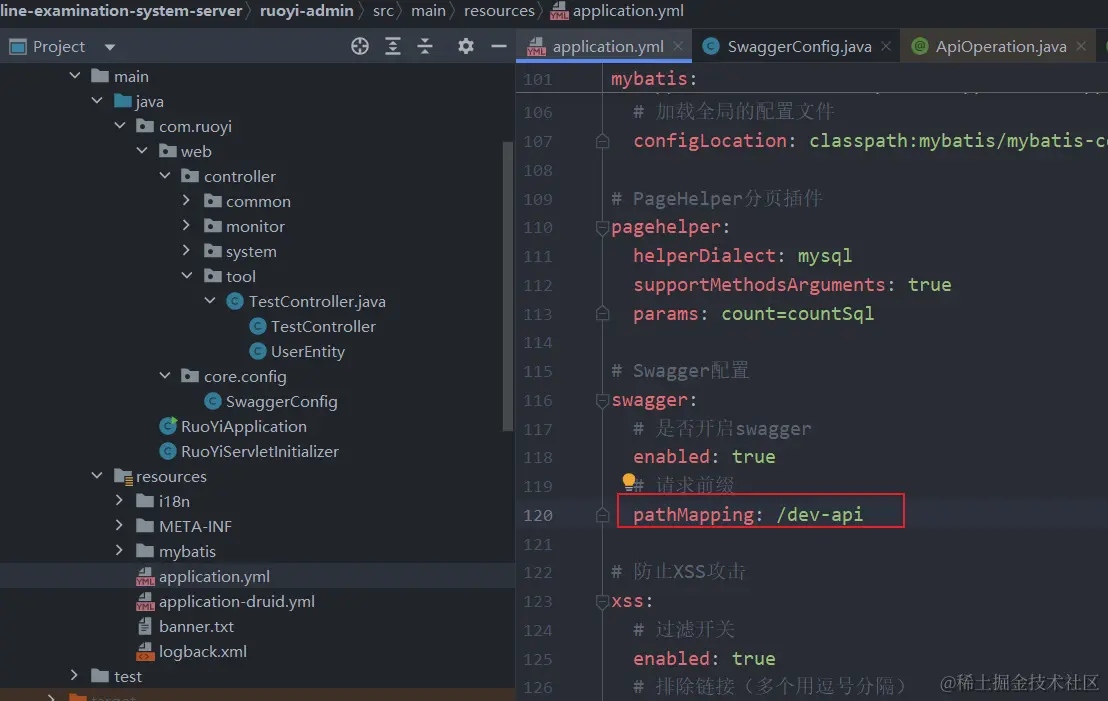The height and width of the screenshot is (701, 1108).
Task: Select the monitor package in tree
Action: point(255,226)
